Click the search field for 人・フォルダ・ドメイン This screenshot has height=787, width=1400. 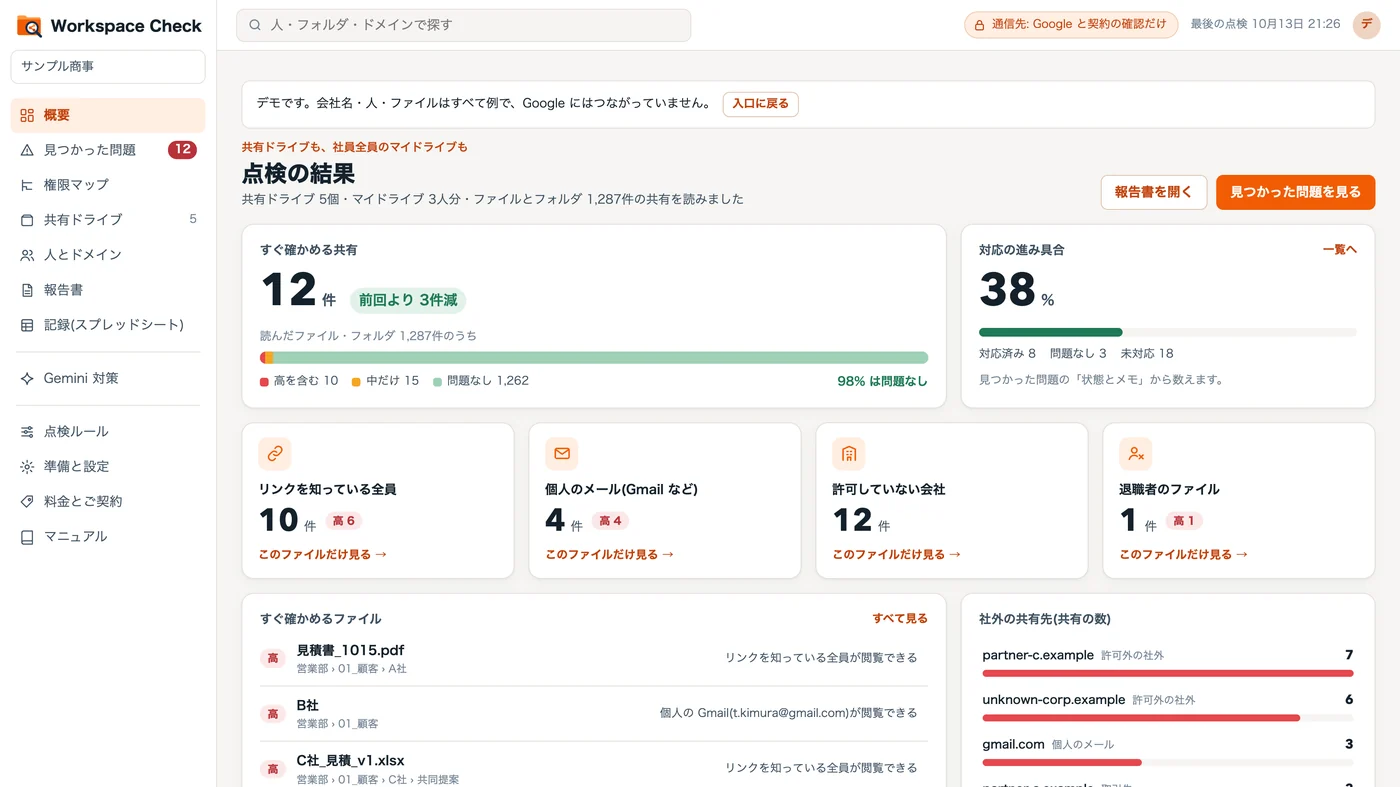463,25
